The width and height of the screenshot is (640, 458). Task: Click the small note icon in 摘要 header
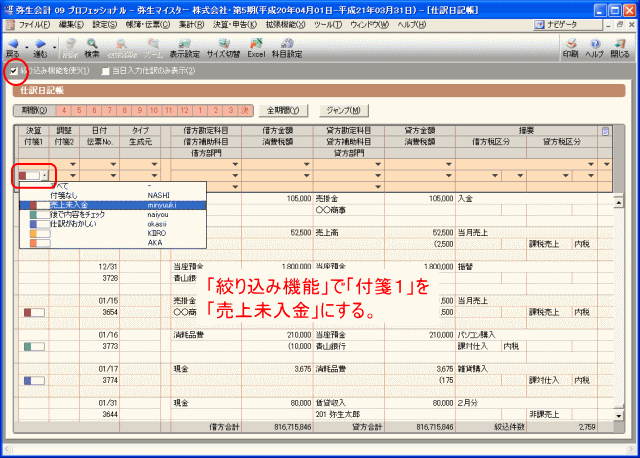tap(605, 131)
